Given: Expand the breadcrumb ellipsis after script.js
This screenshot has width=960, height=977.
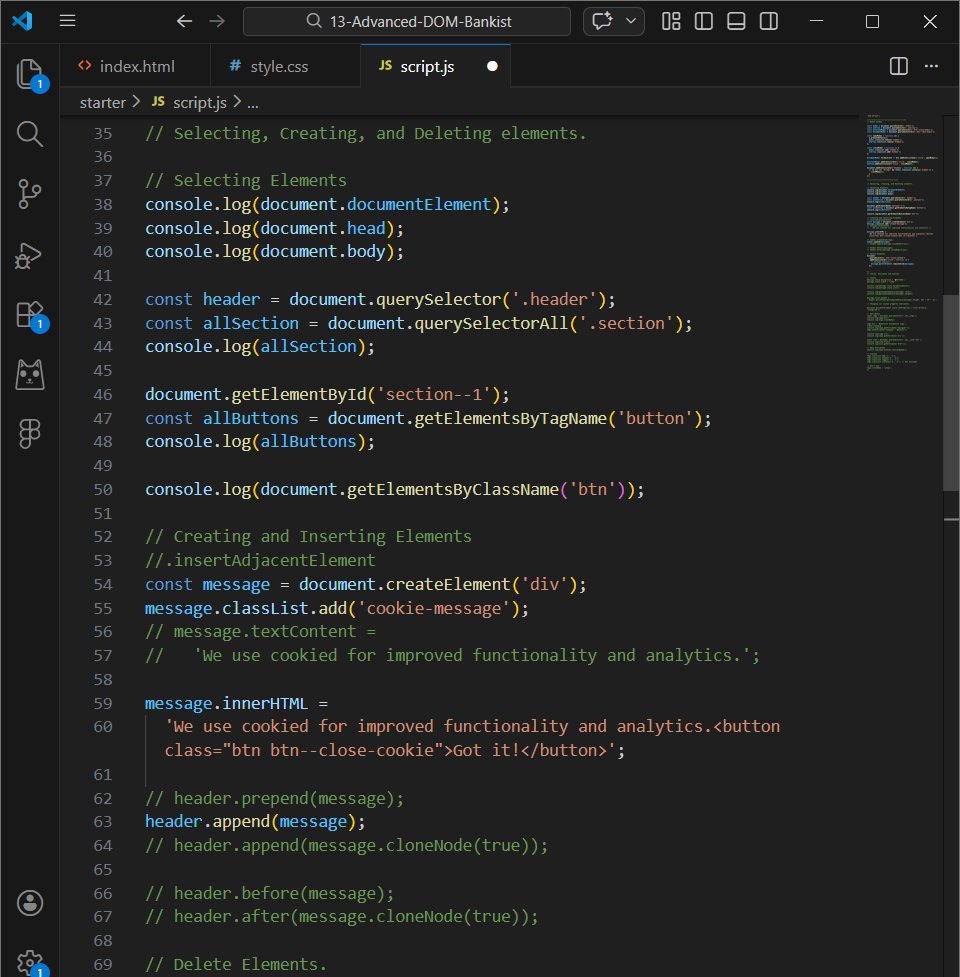Looking at the screenshot, I should (x=253, y=101).
